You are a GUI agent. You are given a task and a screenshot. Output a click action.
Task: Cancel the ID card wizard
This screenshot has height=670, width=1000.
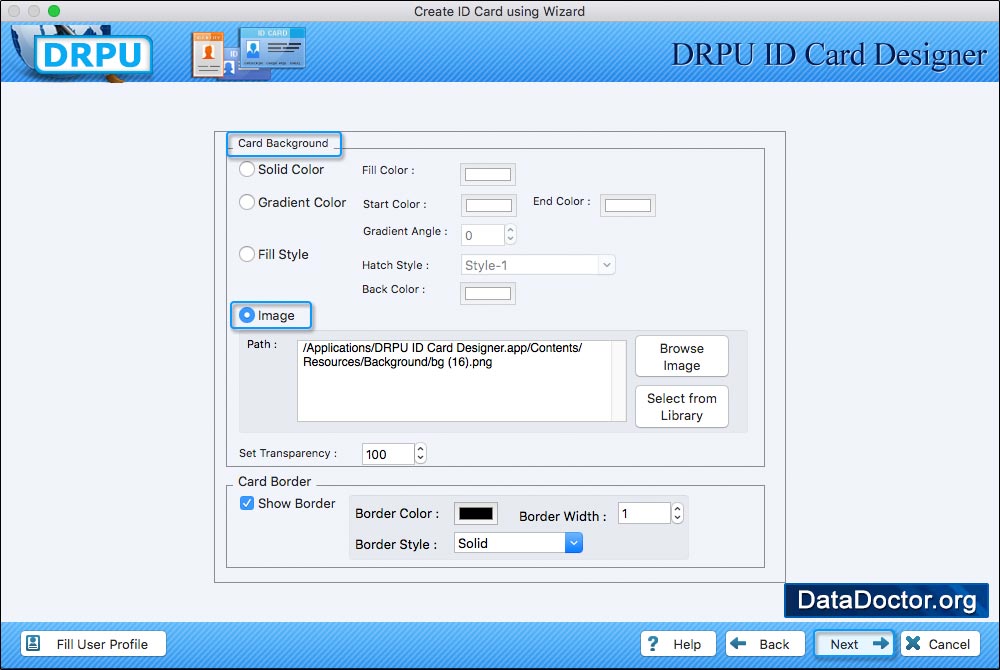point(940,644)
